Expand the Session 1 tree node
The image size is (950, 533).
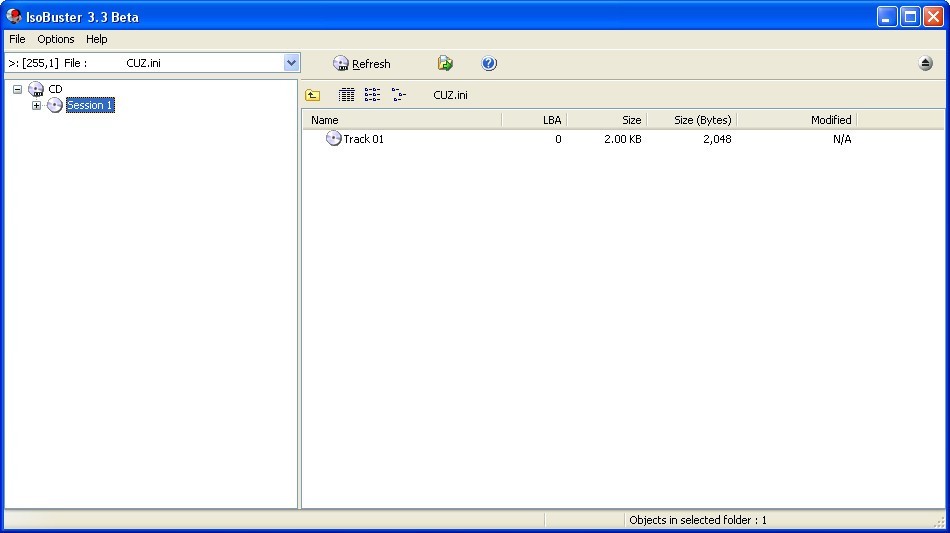coord(36,105)
